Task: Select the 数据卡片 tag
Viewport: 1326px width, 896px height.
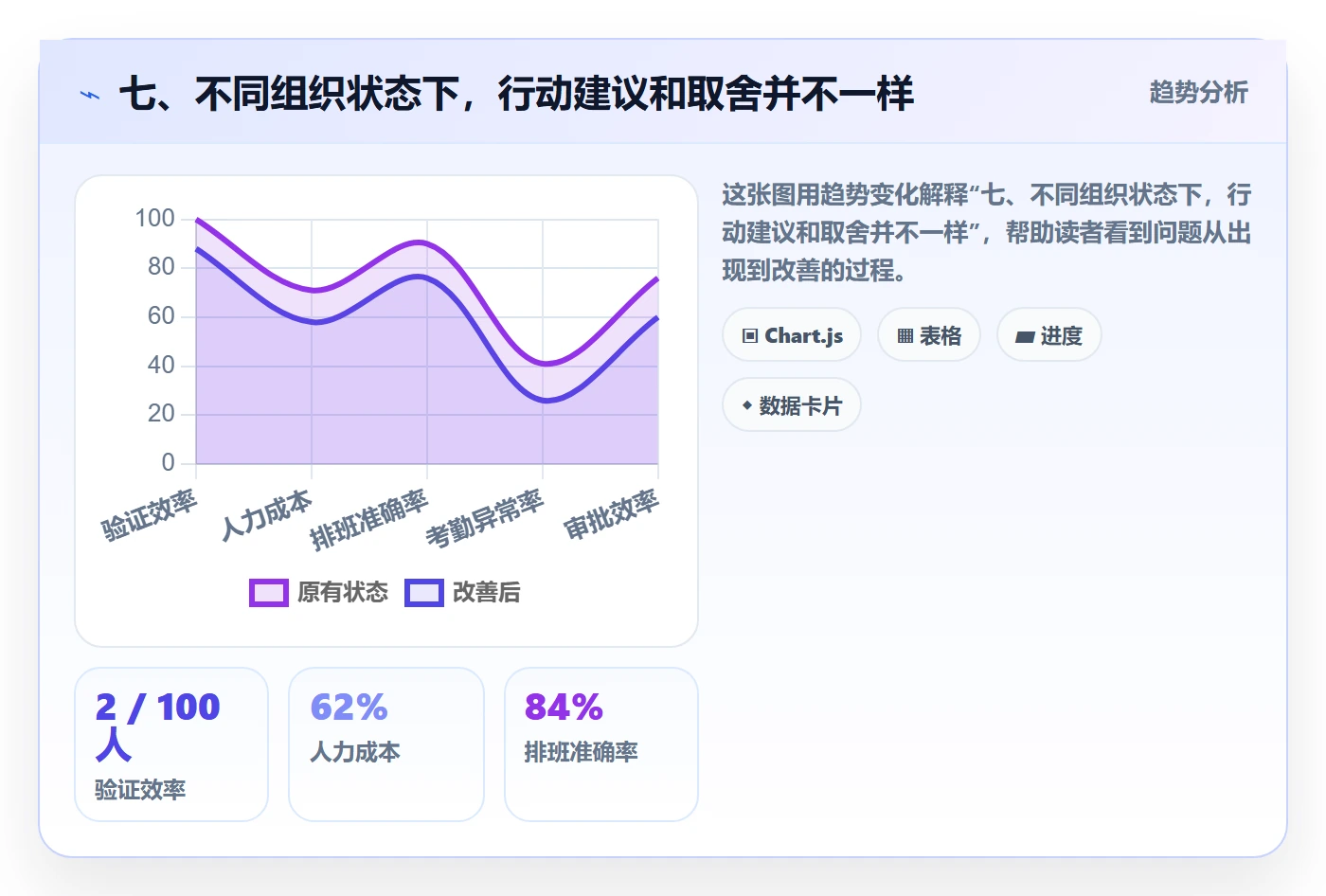Action: tap(792, 405)
